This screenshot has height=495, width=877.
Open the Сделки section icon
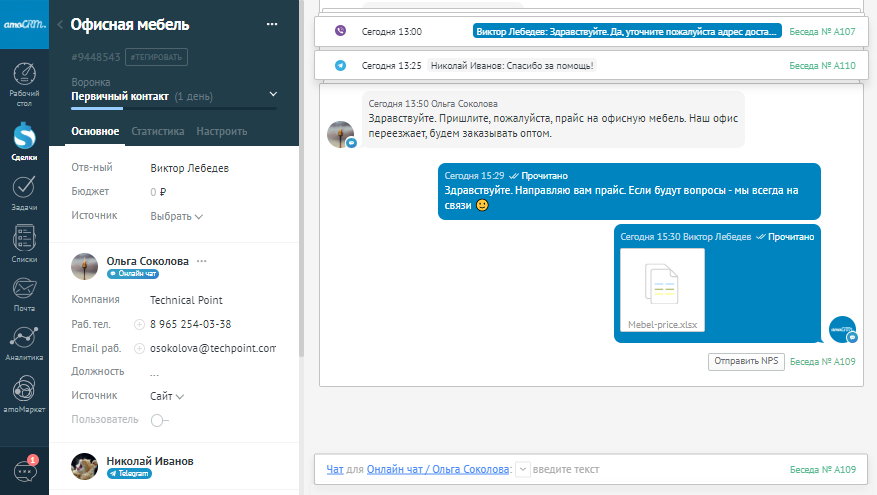(x=24, y=139)
